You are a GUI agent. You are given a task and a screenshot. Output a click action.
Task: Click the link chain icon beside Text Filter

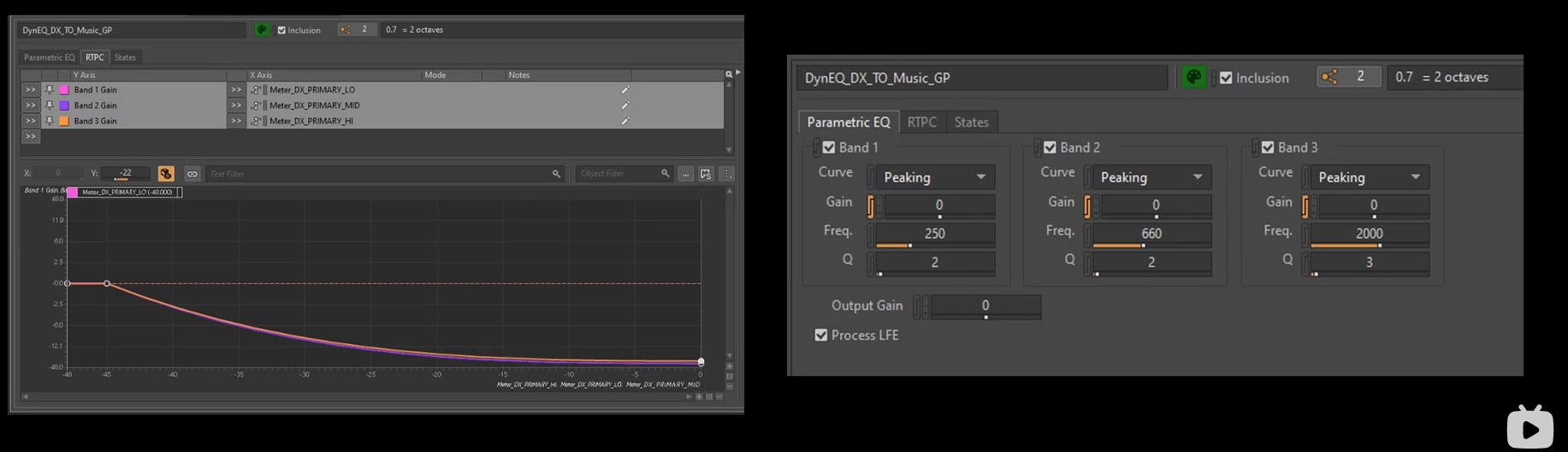[192, 174]
